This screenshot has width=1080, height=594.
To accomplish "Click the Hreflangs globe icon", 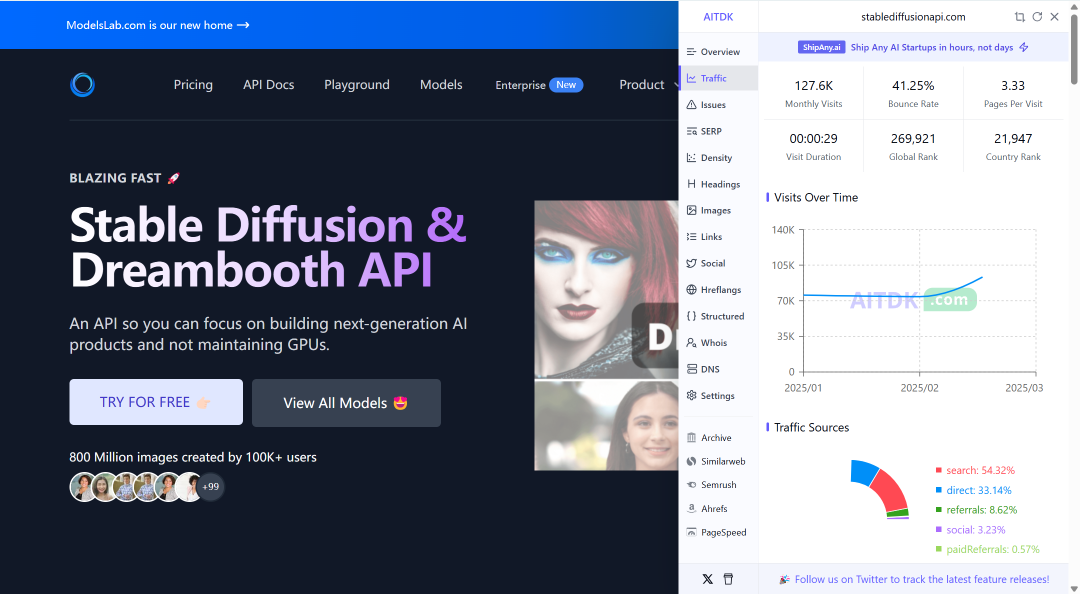I will (x=692, y=289).
